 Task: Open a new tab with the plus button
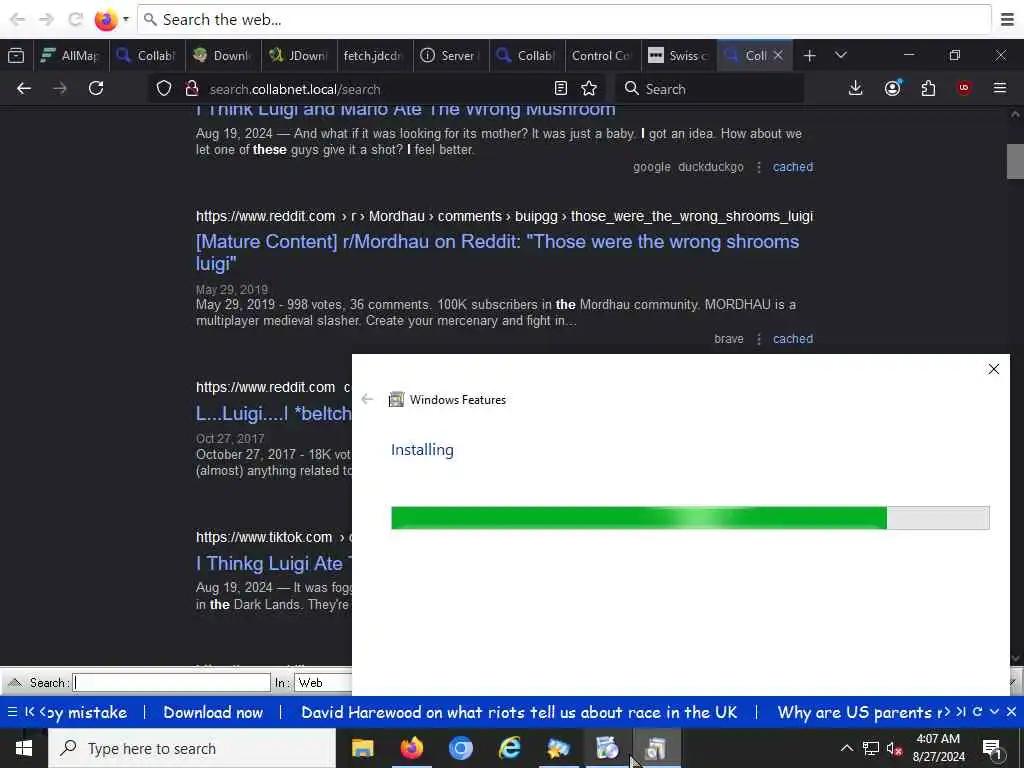809,56
